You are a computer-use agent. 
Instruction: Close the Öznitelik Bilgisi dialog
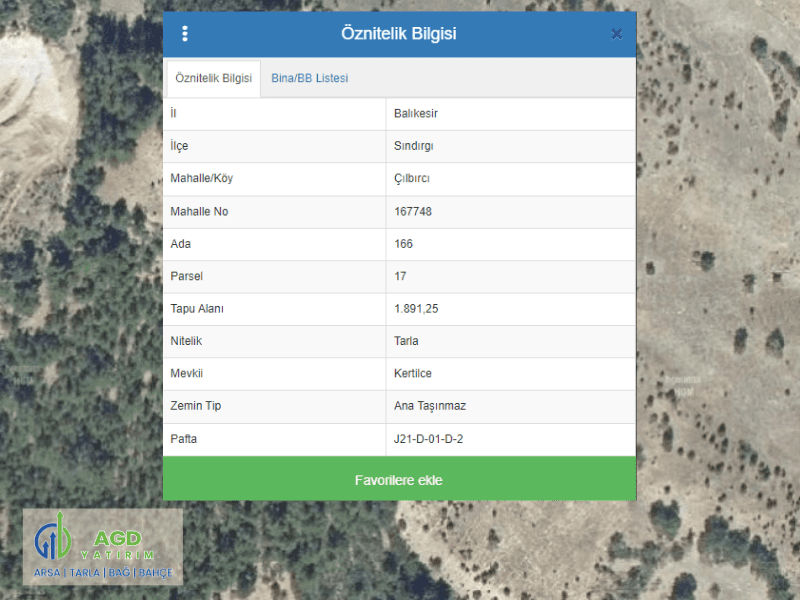616,34
